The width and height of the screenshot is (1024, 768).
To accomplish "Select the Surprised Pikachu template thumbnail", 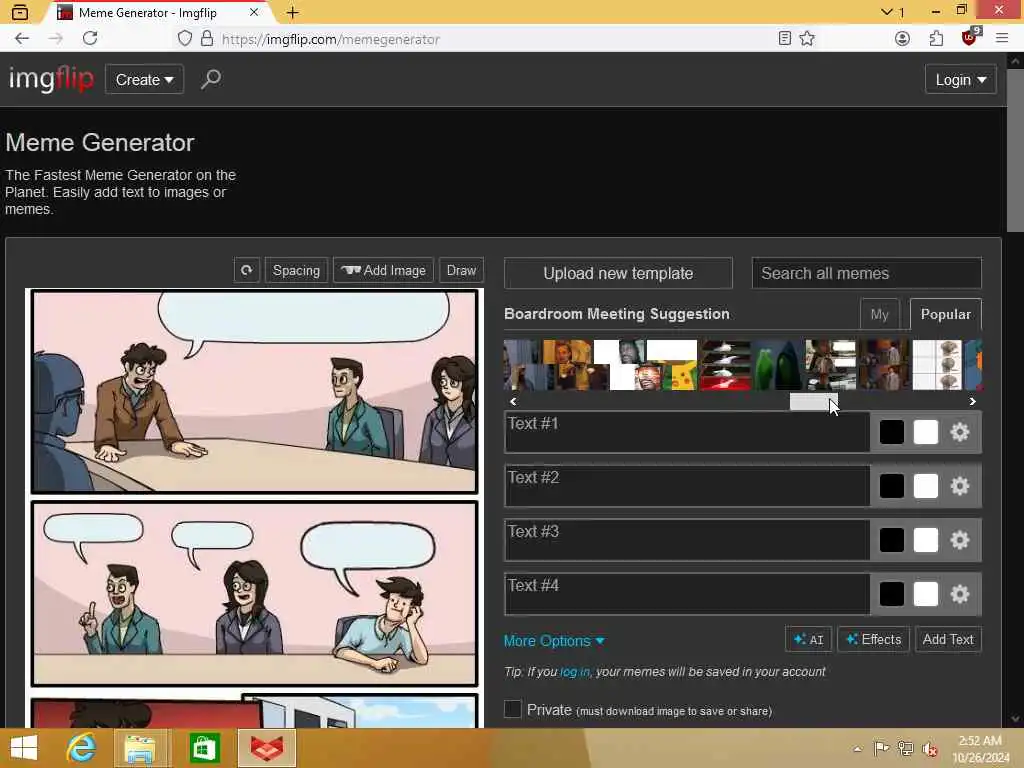I will (672, 364).
